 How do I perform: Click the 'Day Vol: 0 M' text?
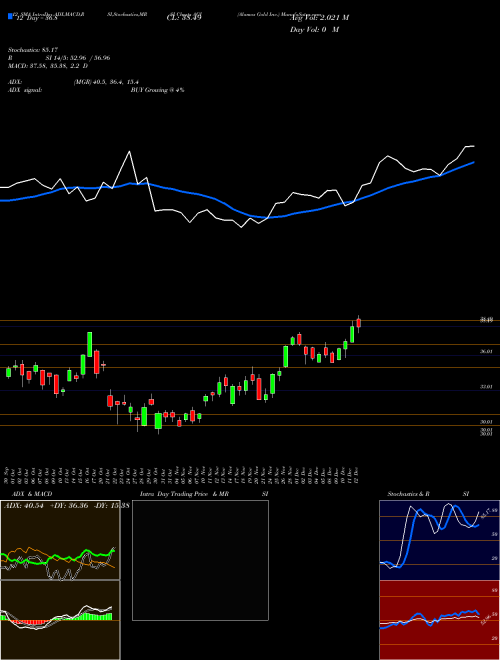[314, 30]
